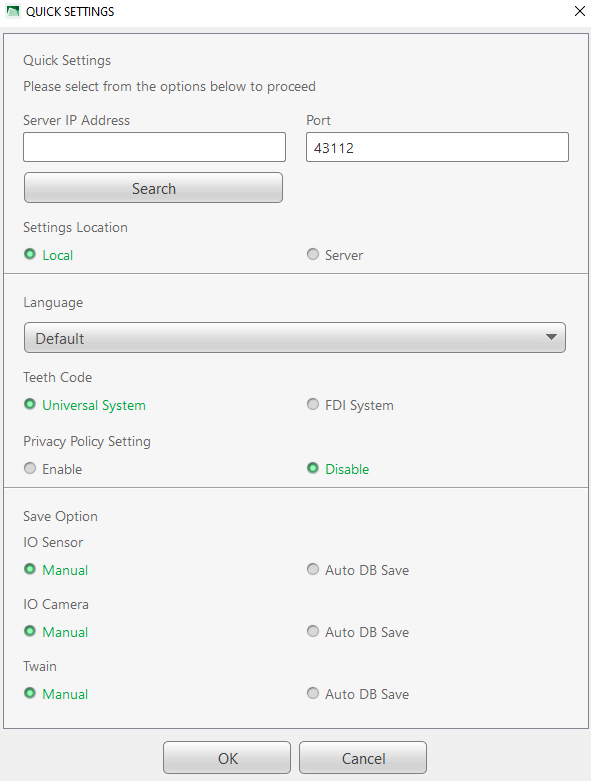The height and width of the screenshot is (781, 591).
Task: Click the Server IP Address field
Action: (x=154, y=147)
